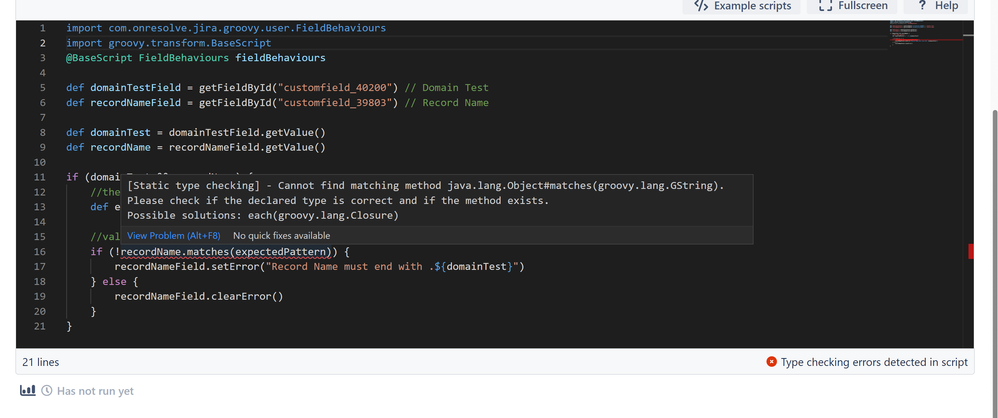The height and width of the screenshot is (418, 998).
Task: Click the clock icon beside Has not run yet
Action: pos(46,391)
